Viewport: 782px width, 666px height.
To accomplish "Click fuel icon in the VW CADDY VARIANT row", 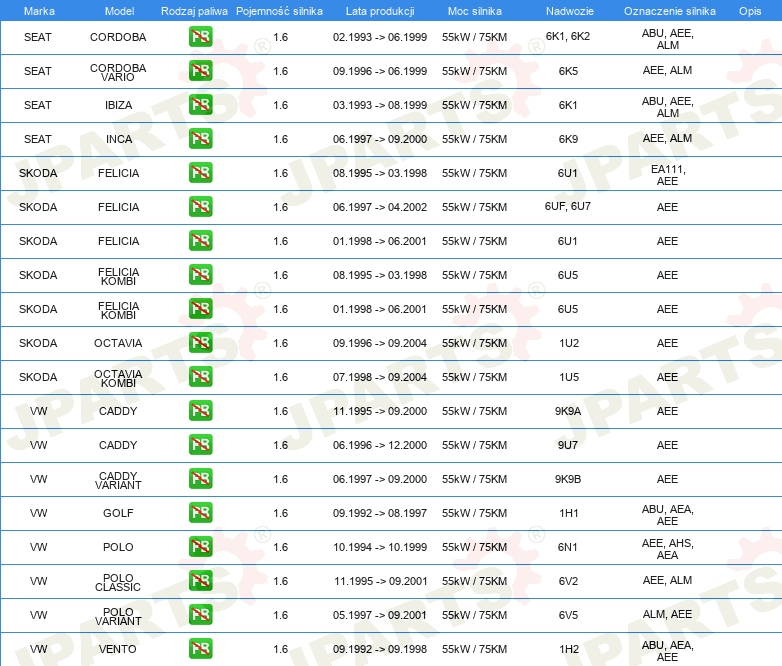I will pos(200,478).
